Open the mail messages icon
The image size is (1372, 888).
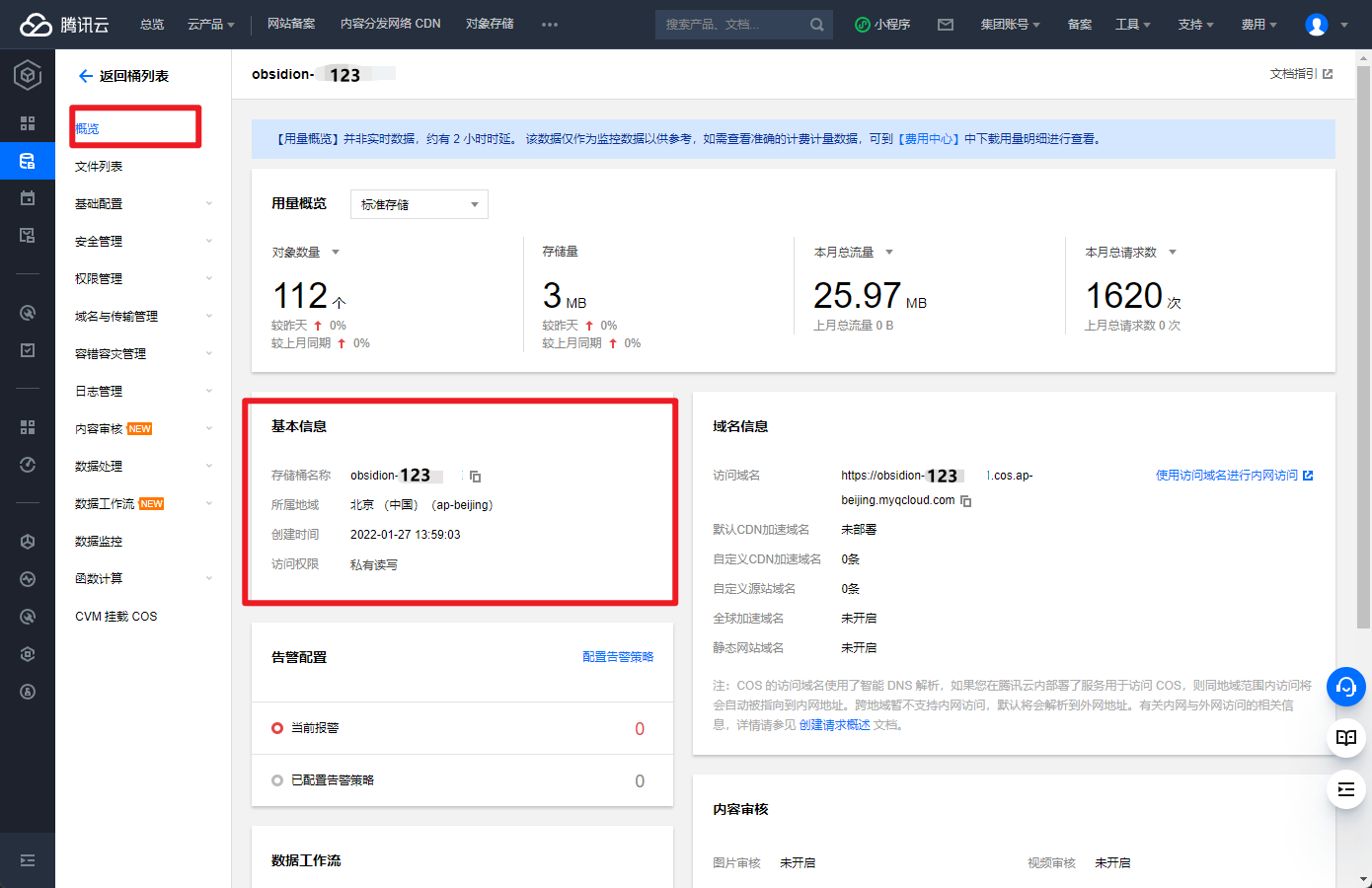[x=946, y=25]
